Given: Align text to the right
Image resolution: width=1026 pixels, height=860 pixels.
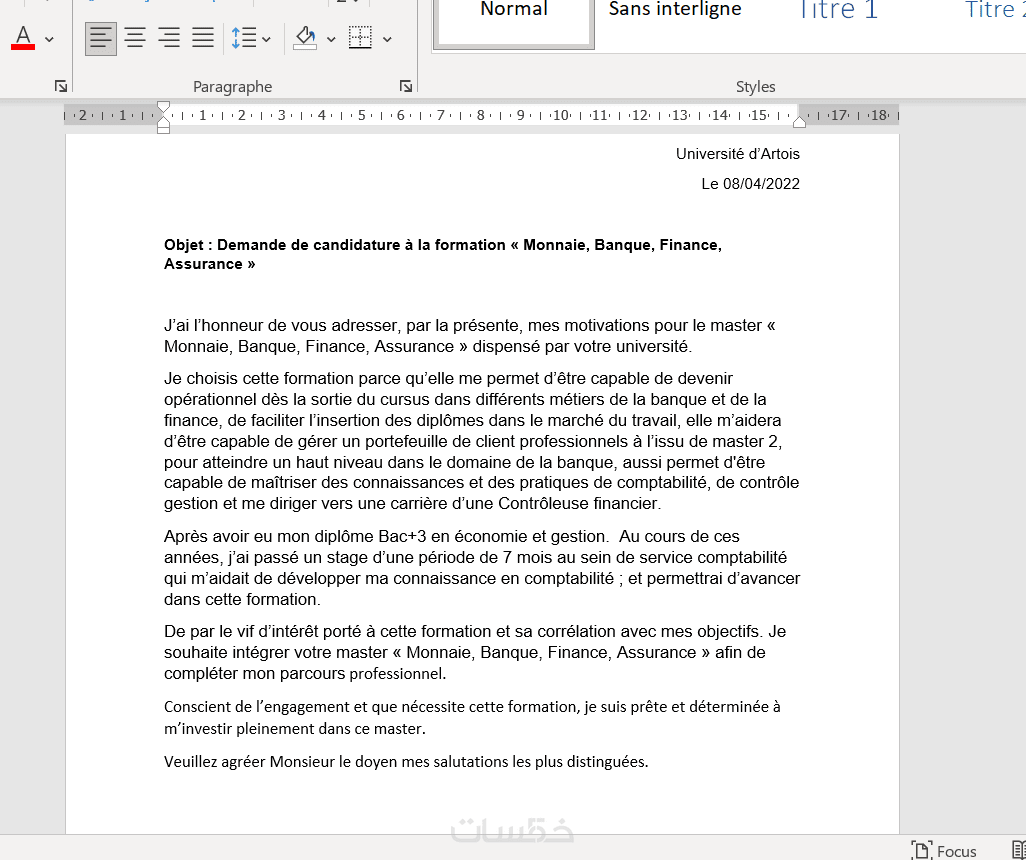Looking at the screenshot, I should pyautogui.click(x=169, y=38).
